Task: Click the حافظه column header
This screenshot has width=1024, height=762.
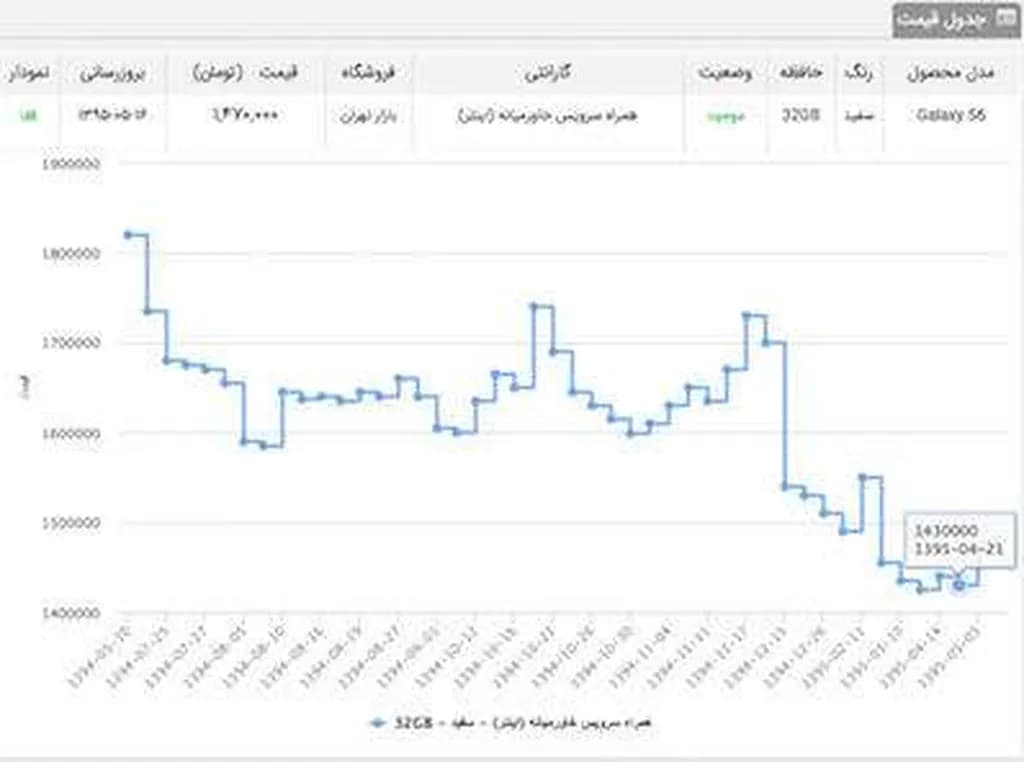Action: point(801,74)
